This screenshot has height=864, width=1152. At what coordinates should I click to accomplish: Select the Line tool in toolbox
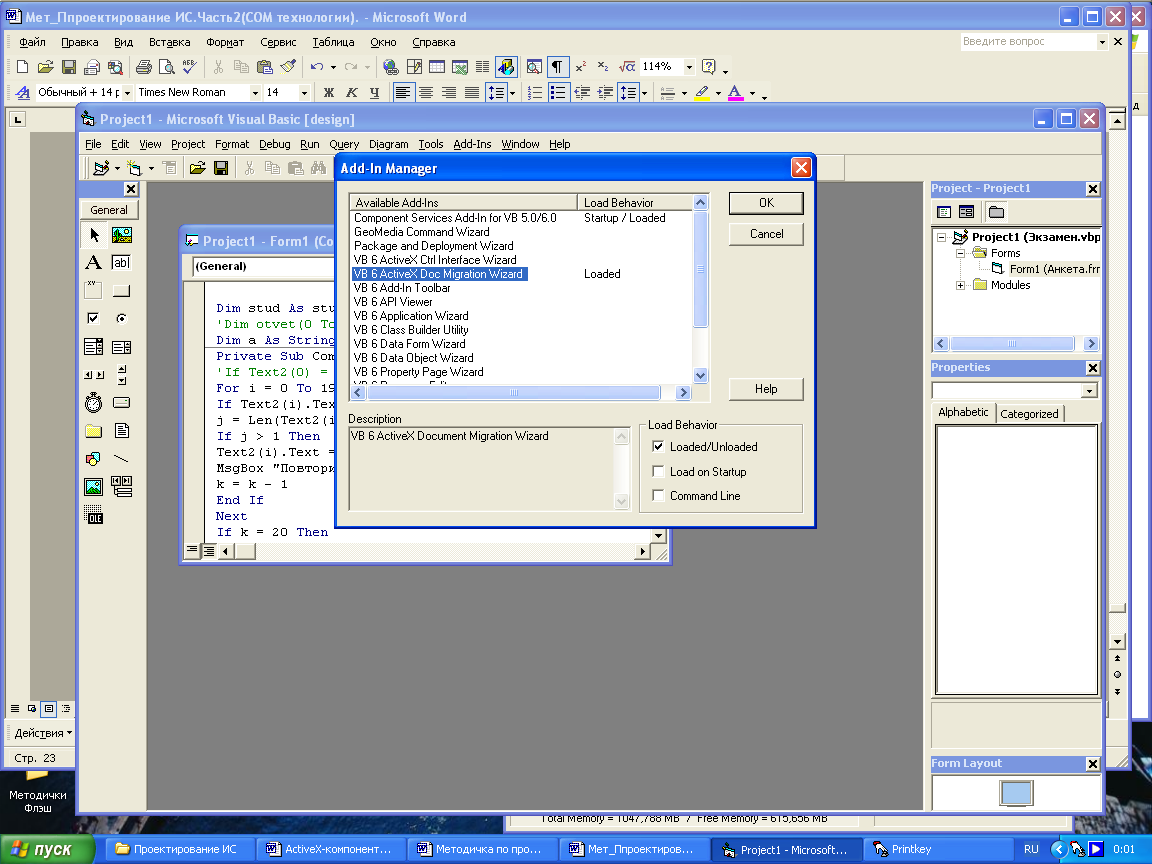[121, 458]
